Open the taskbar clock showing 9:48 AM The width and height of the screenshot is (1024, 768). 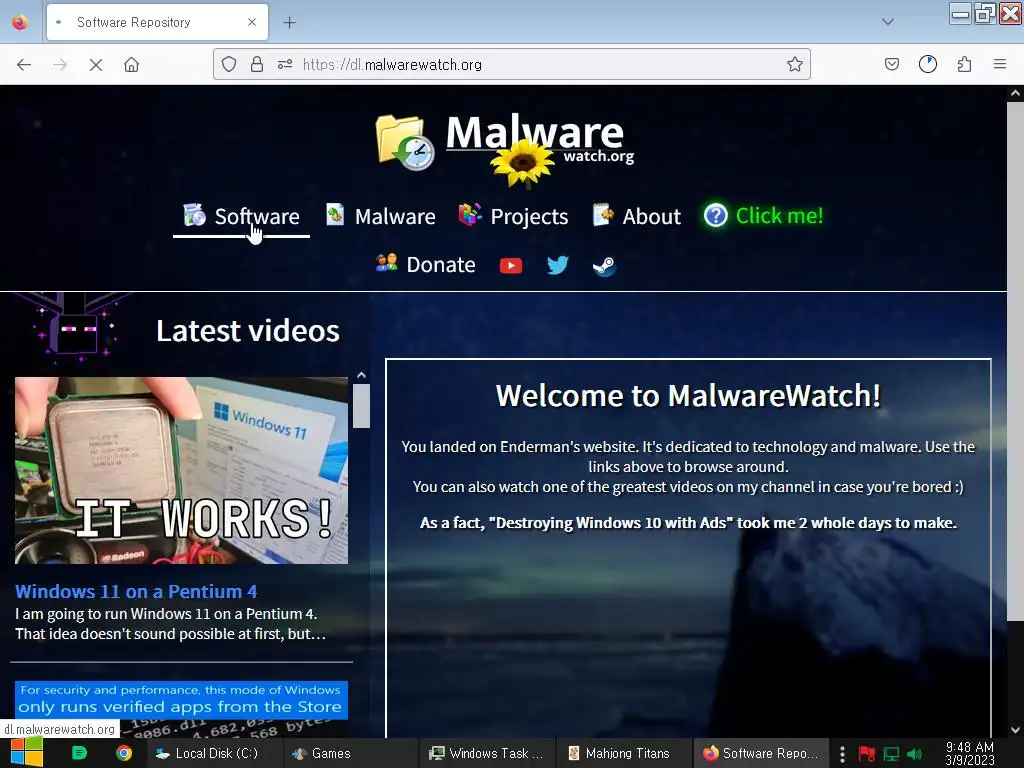[970, 753]
